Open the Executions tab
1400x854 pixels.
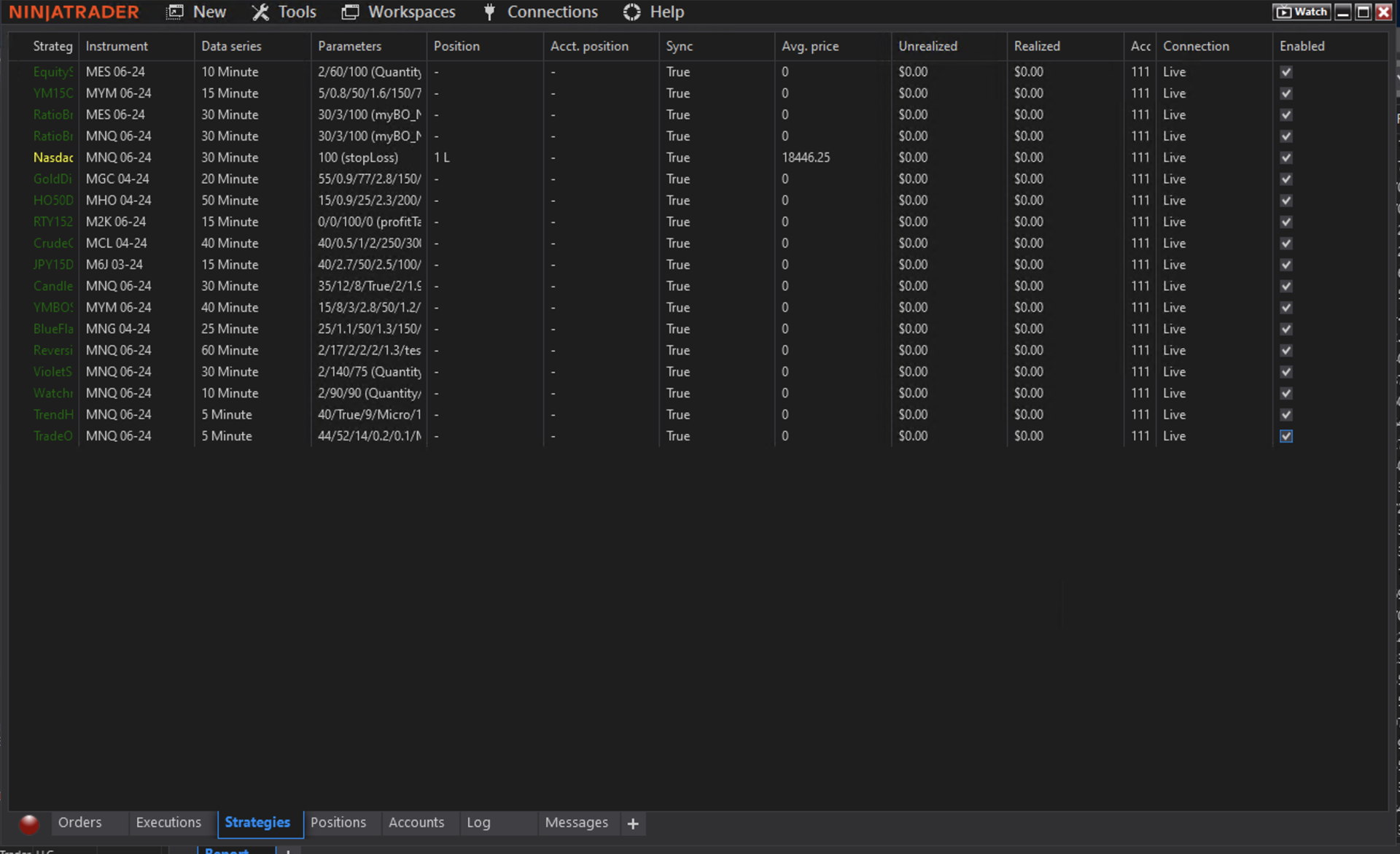pyautogui.click(x=168, y=823)
